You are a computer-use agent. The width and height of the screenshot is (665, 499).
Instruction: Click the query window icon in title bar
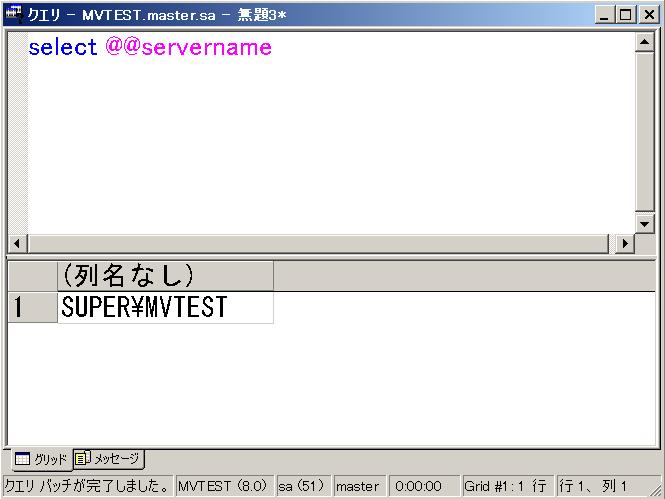pyautogui.click(x=14, y=14)
